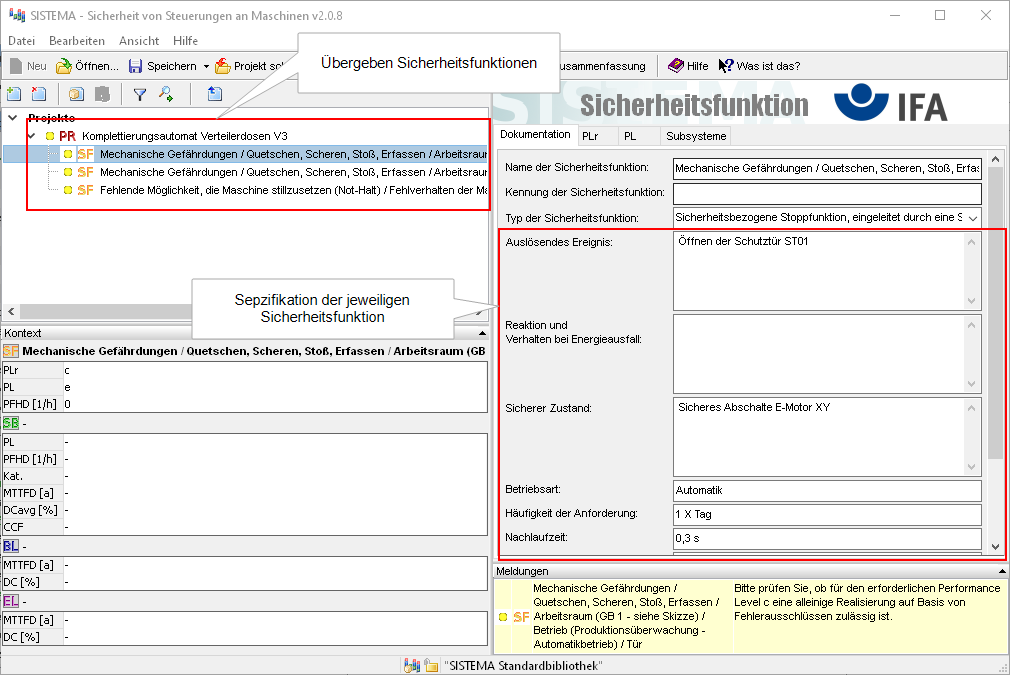The width and height of the screenshot is (1010, 675).
Task: Open the Speichern dropdown arrow
Action: [x=206, y=66]
